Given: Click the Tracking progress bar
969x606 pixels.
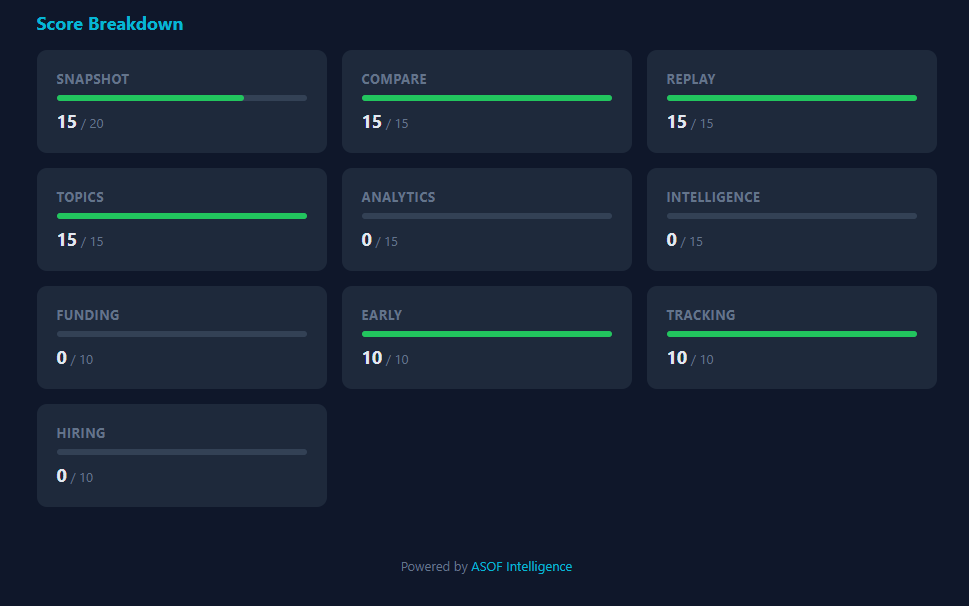Looking at the screenshot, I should coord(792,334).
